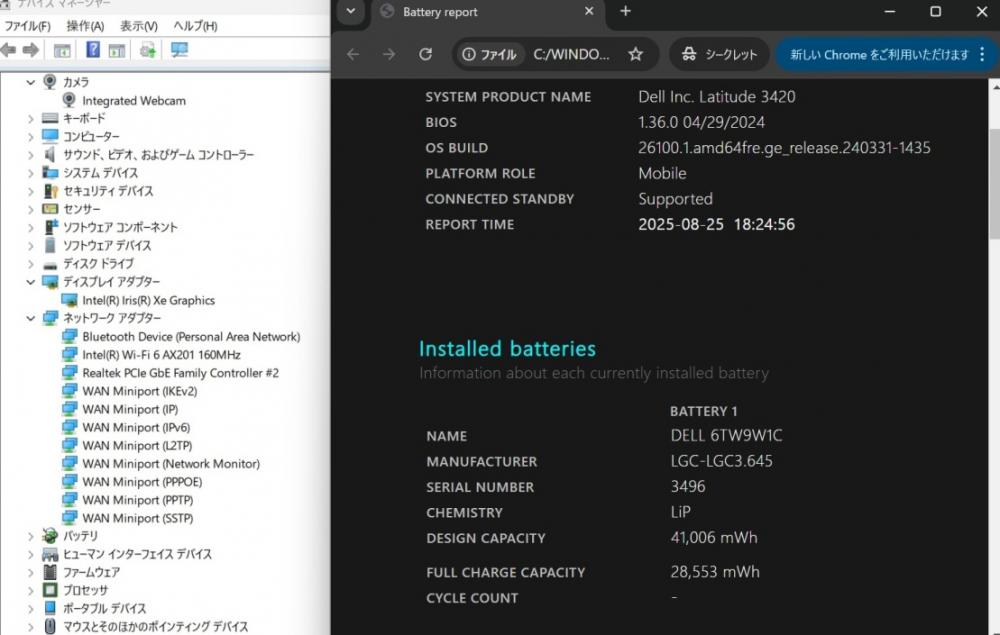The image size is (1000, 635).
Task: Collapse the ネットワーク アダプター category
Action: 30,318
